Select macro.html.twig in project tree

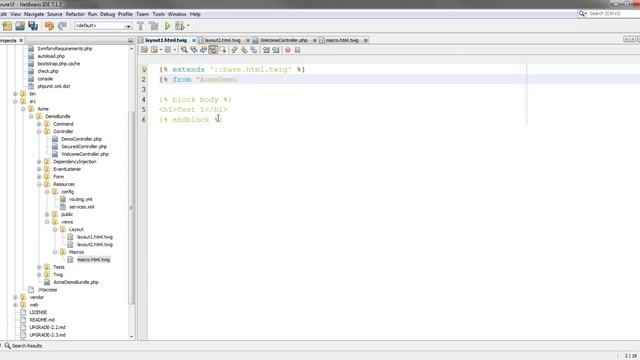point(93,260)
